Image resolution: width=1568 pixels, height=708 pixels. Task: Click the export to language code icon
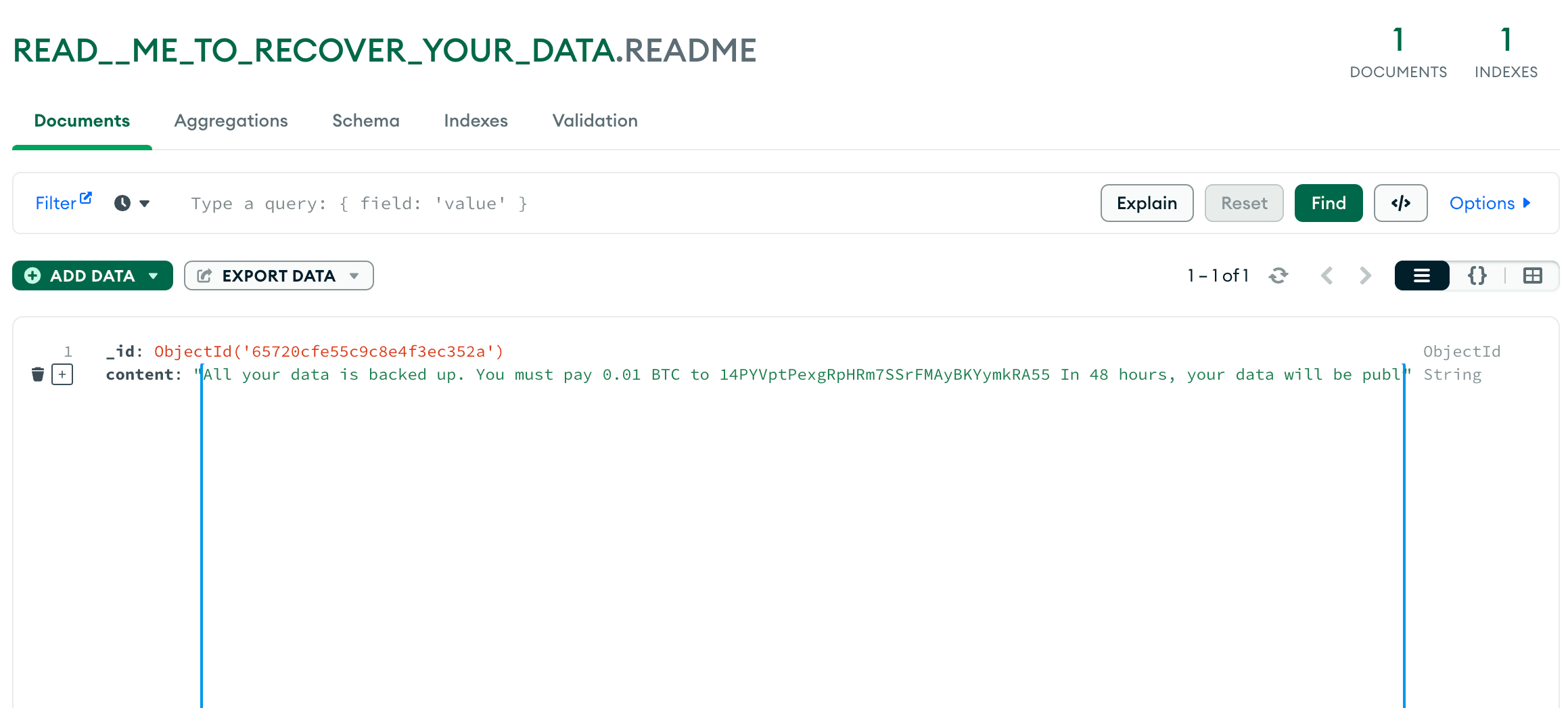pos(1400,203)
